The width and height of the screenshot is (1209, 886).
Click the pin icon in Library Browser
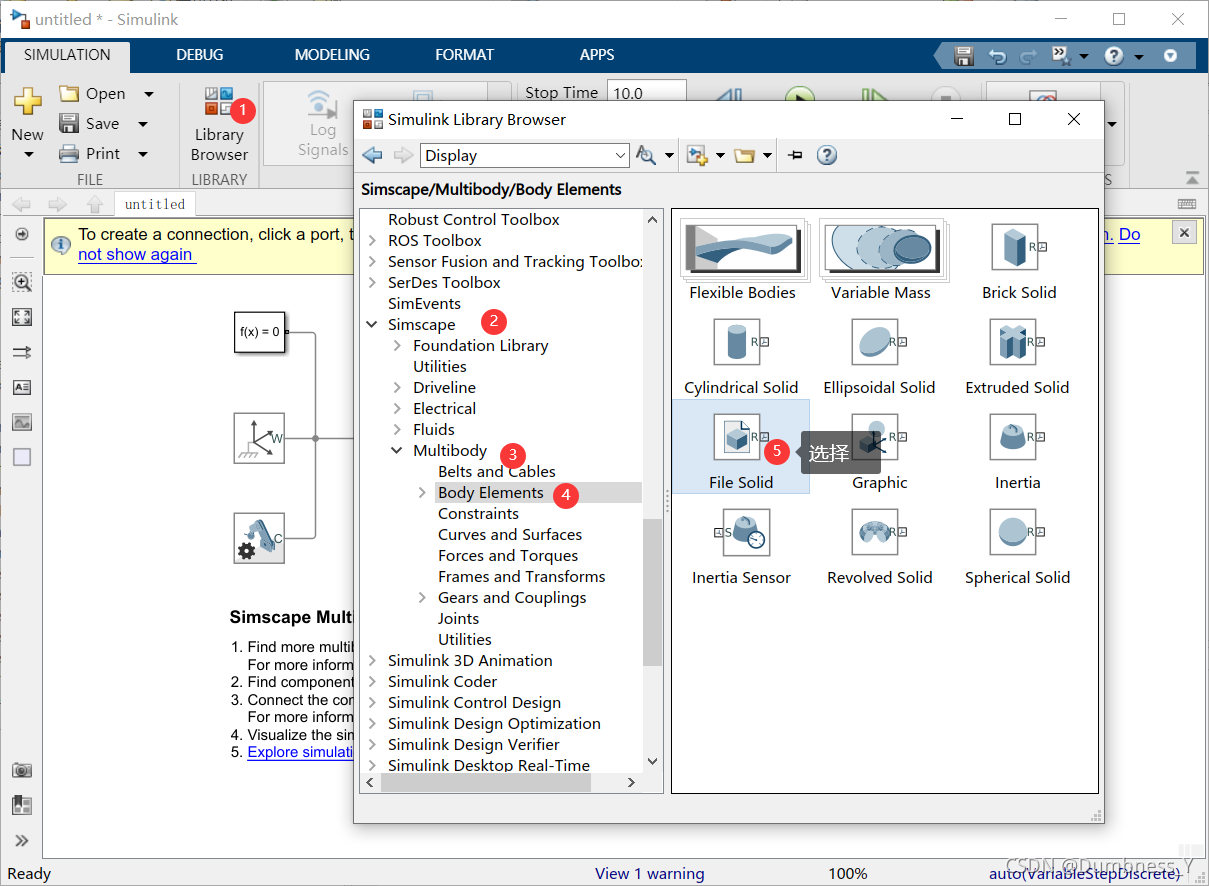point(796,155)
